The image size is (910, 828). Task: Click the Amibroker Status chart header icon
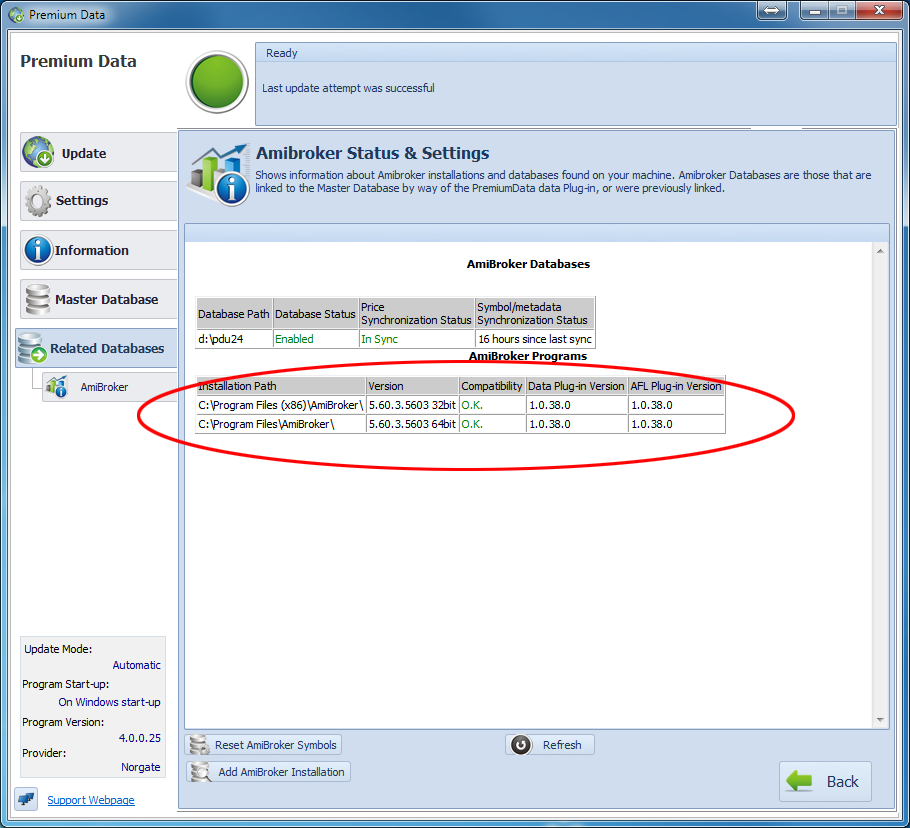tap(218, 174)
